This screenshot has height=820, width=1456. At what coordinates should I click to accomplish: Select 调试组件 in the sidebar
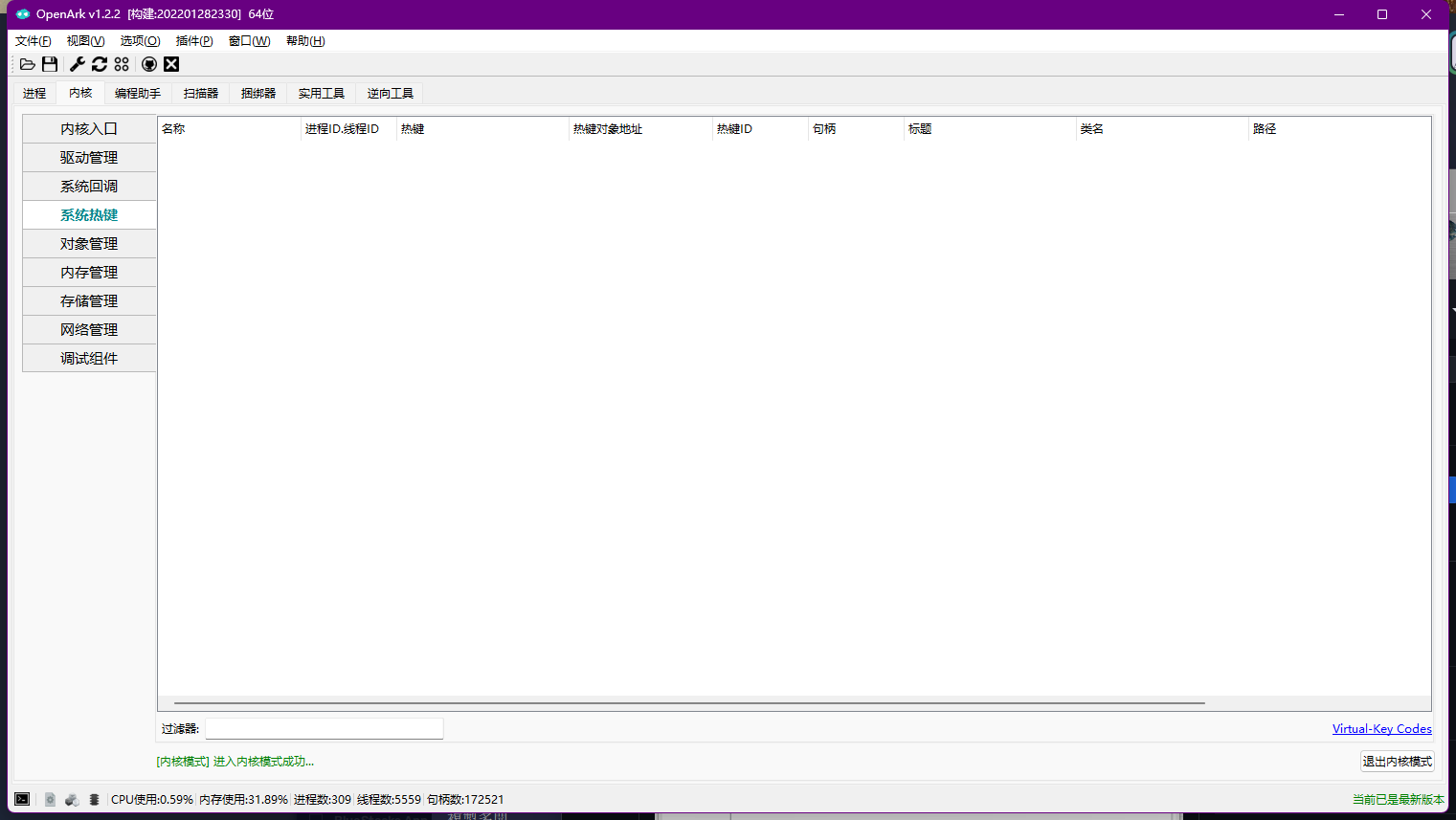point(89,359)
